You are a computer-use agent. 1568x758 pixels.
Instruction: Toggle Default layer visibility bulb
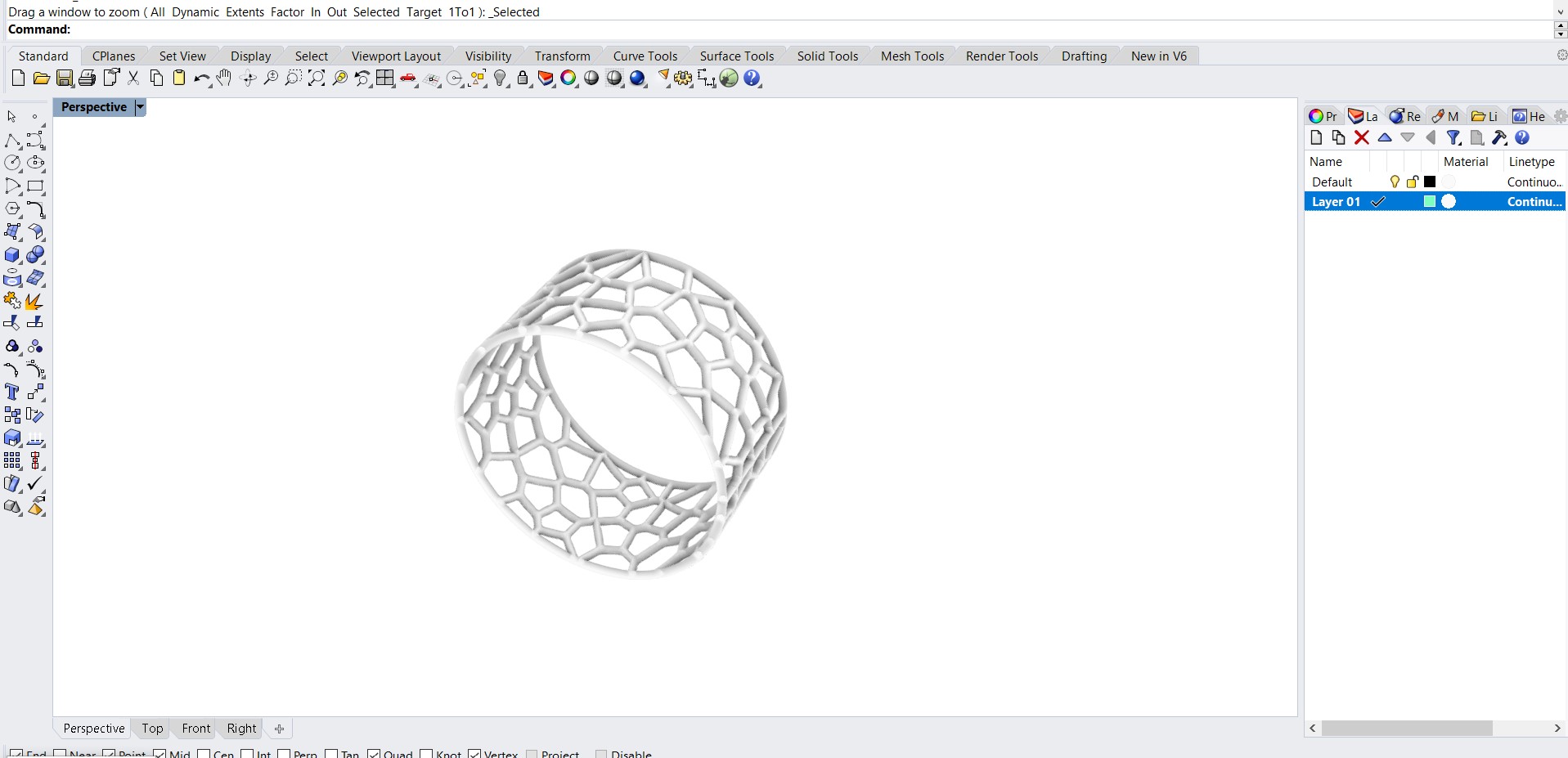pyautogui.click(x=1395, y=182)
